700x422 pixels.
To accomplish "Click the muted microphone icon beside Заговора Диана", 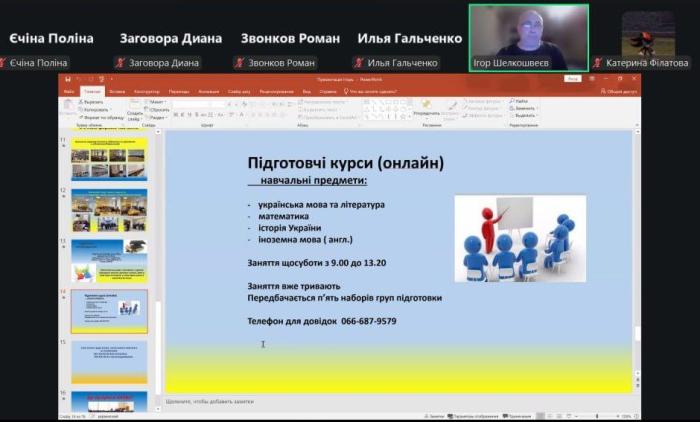I will coord(120,63).
